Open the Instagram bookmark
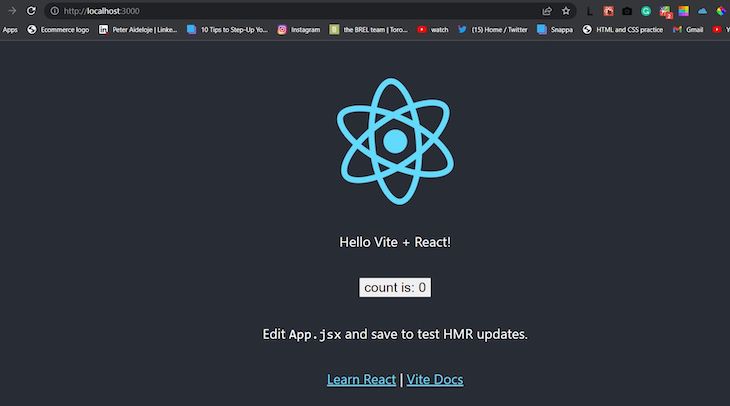730x406 pixels. pos(299,30)
